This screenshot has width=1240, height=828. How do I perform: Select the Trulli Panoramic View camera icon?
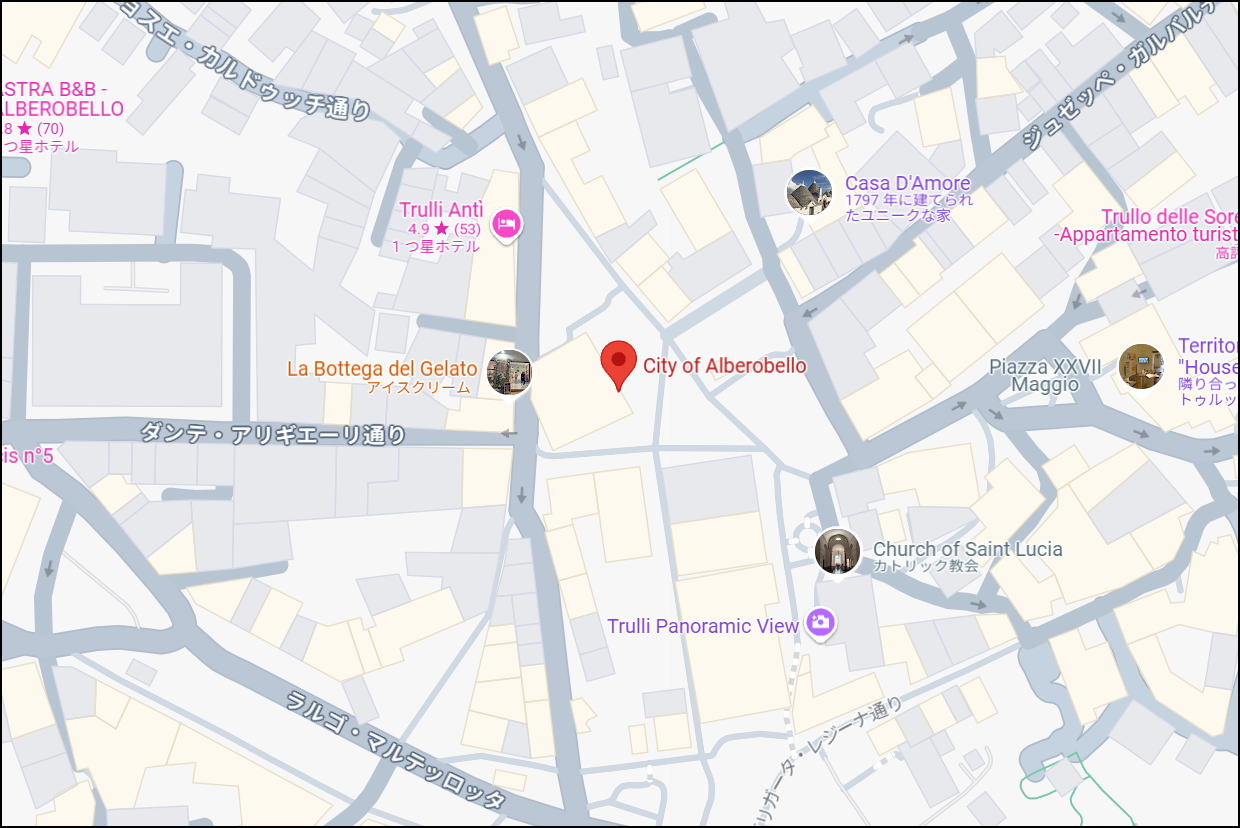click(x=821, y=622)
